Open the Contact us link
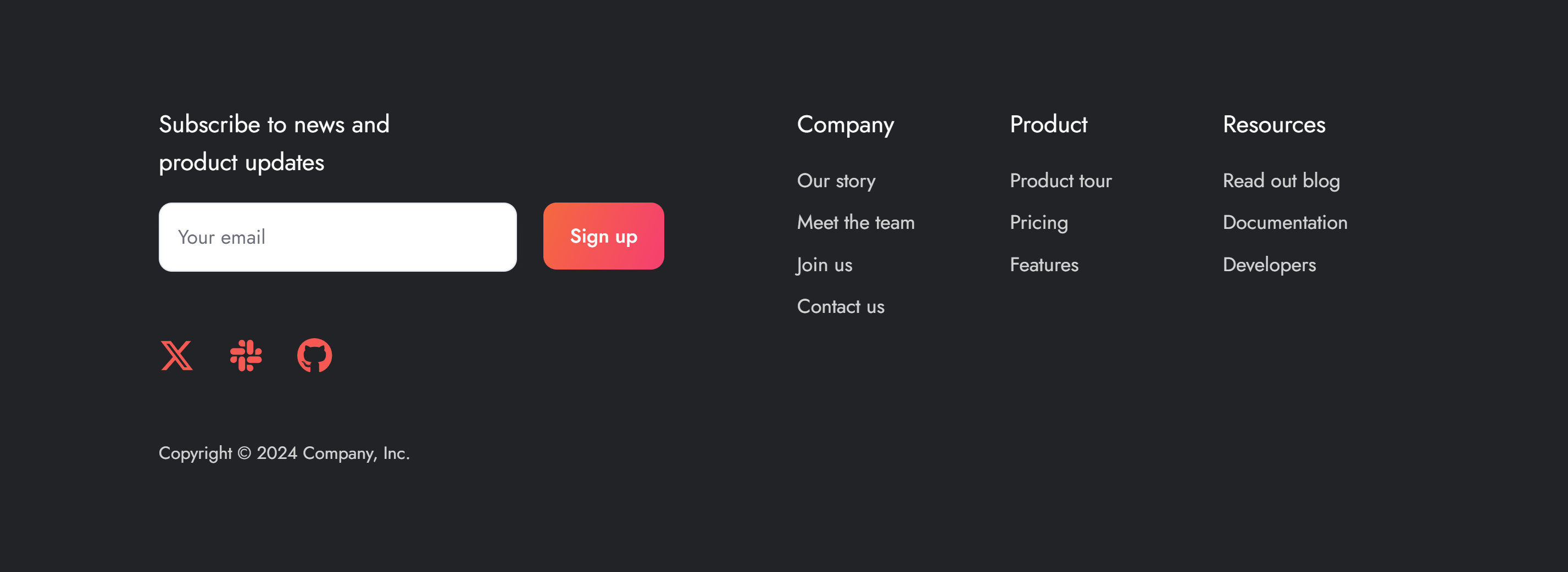 click(x=840, y=307)
